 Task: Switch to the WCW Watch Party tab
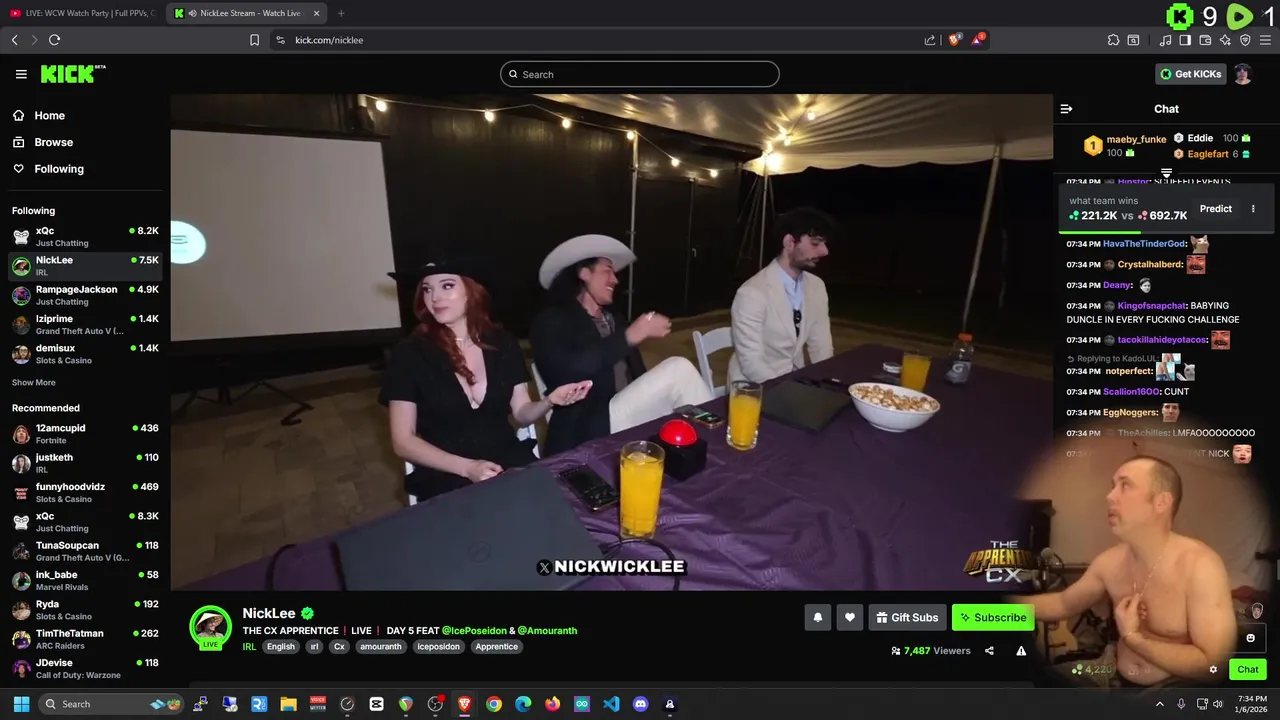pos(82,13)
